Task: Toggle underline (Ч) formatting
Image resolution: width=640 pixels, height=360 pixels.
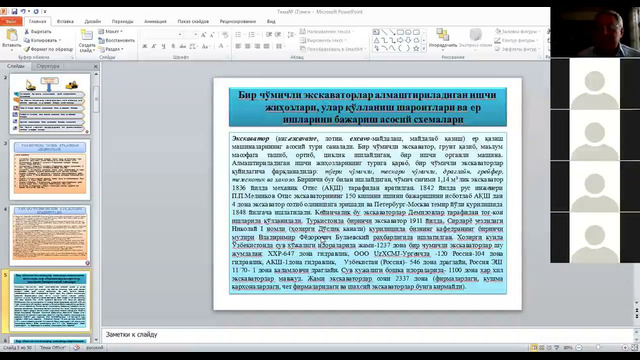Action: point(164,47)
